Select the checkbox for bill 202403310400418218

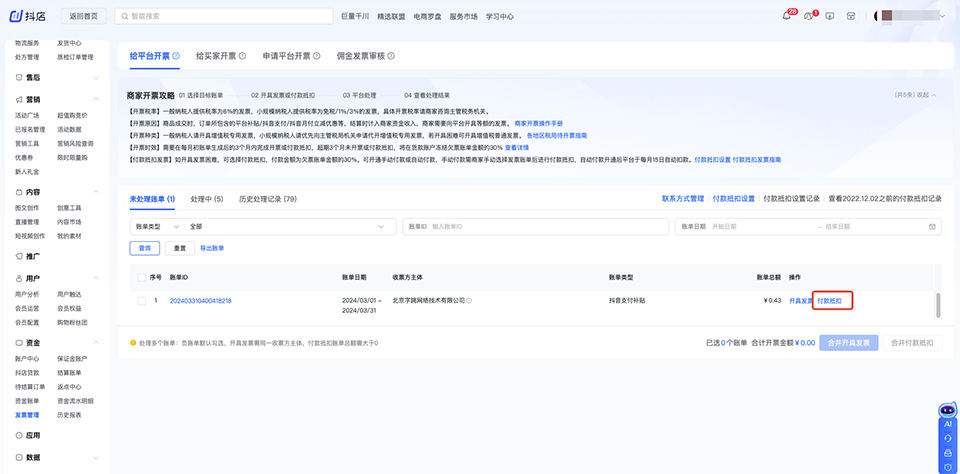click(x=140, y=300)
